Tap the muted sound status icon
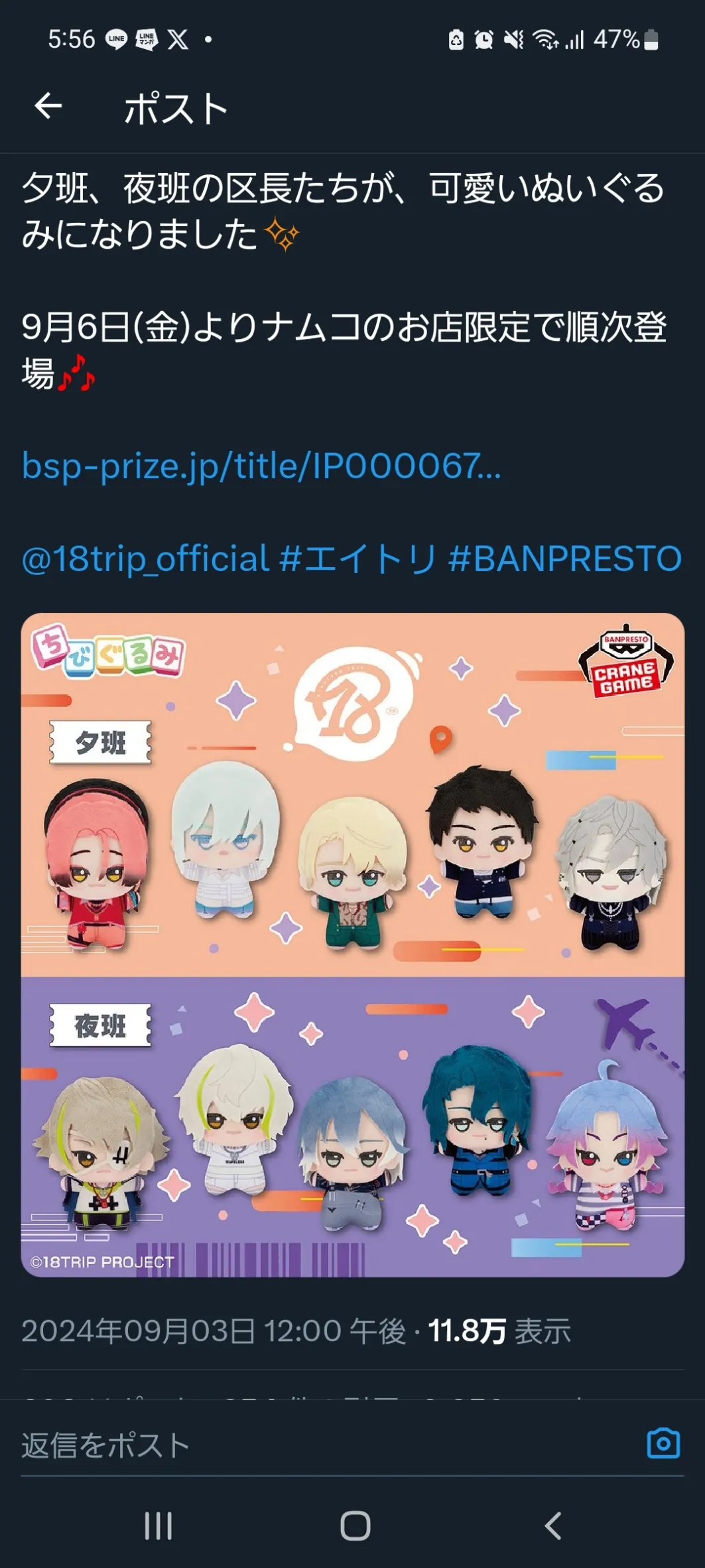Screen dimensions: 705x1568 click(514, 40)
